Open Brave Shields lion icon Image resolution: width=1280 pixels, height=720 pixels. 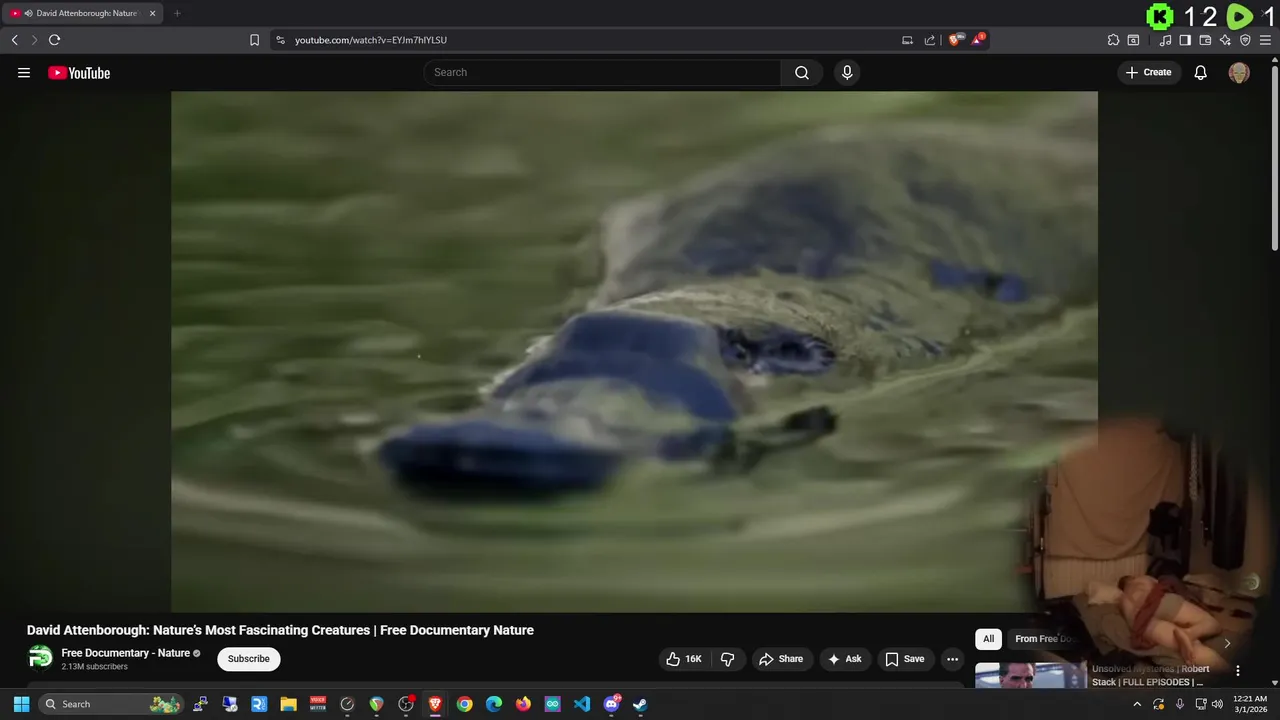(x=955, y=40)
